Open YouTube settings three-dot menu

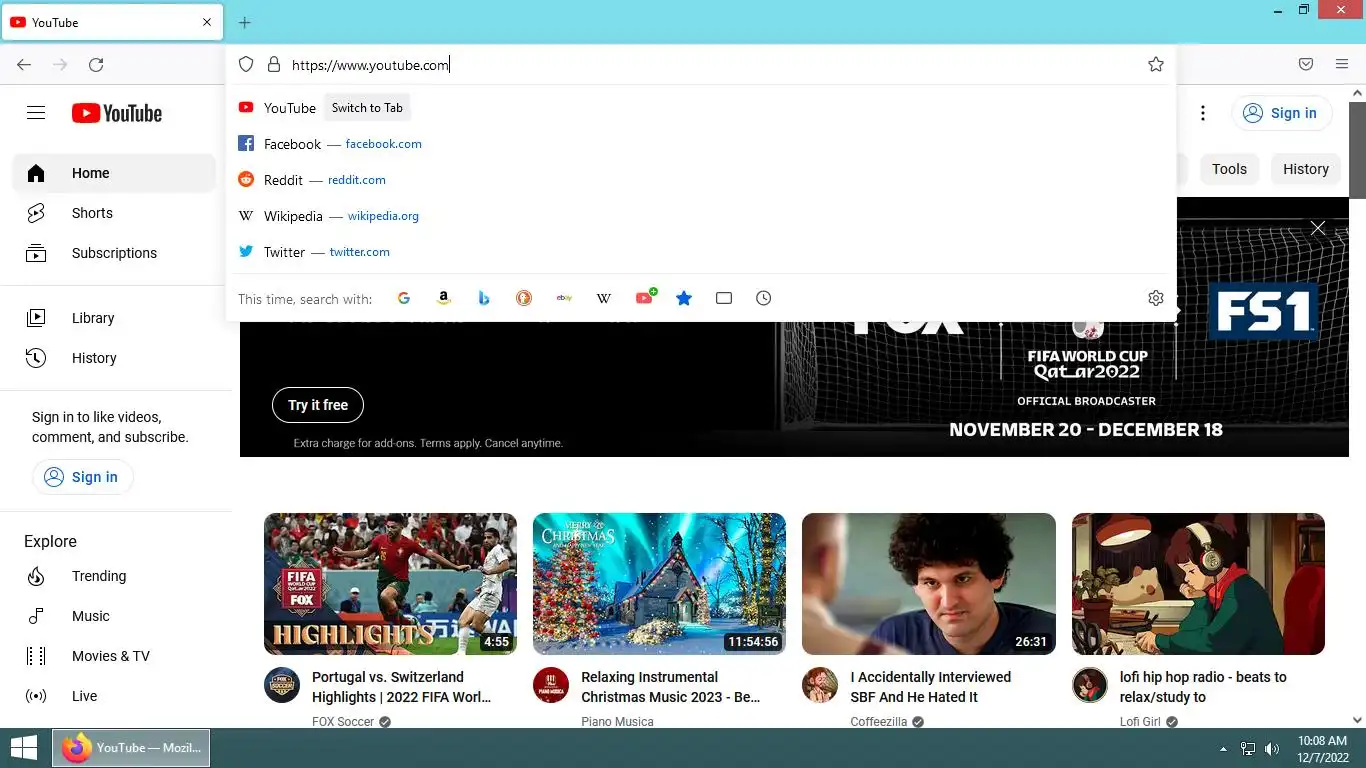click(1203, 113)
